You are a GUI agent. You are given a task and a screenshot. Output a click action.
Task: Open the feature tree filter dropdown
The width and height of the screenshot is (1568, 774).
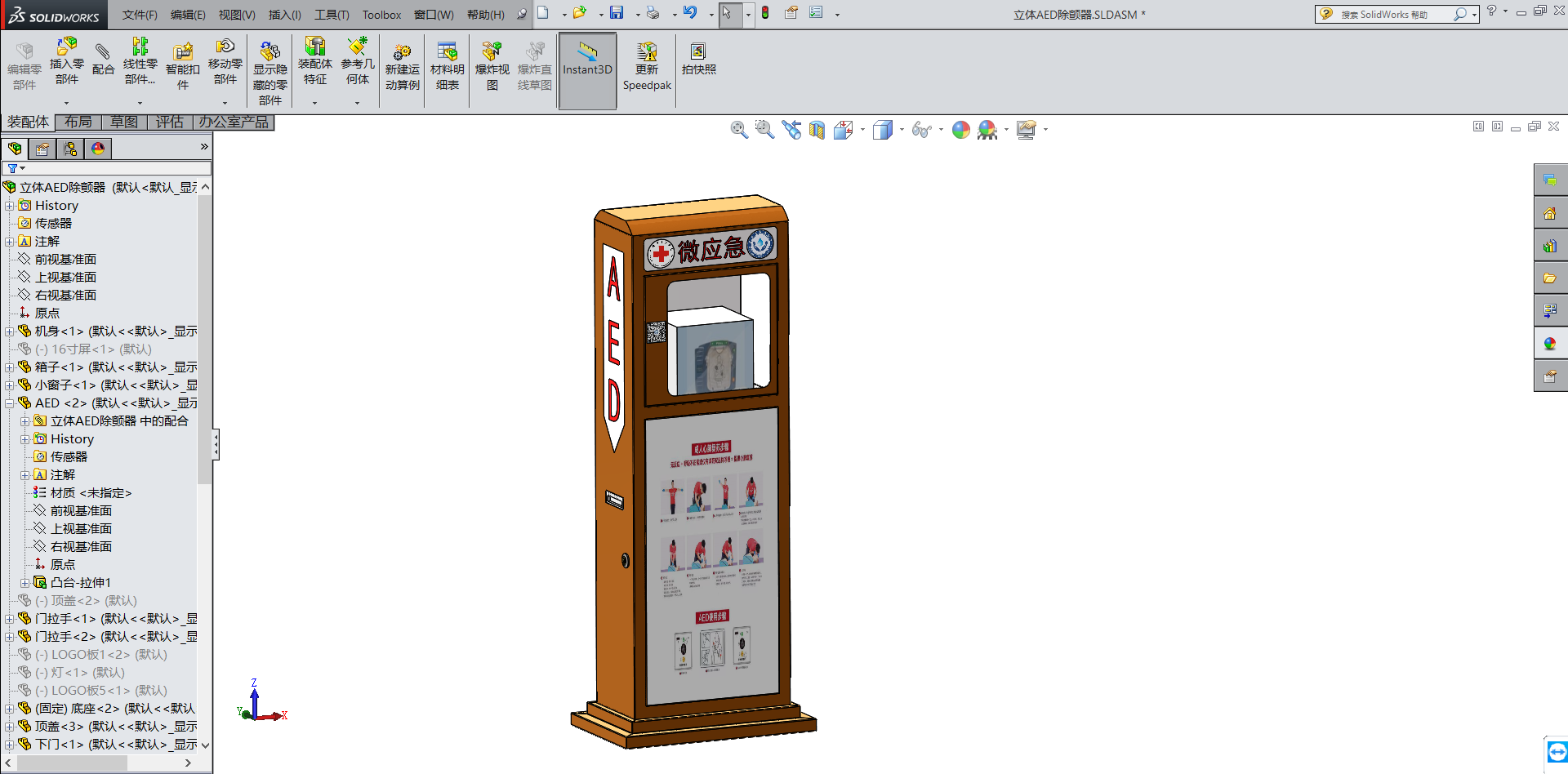pos(16,168)
